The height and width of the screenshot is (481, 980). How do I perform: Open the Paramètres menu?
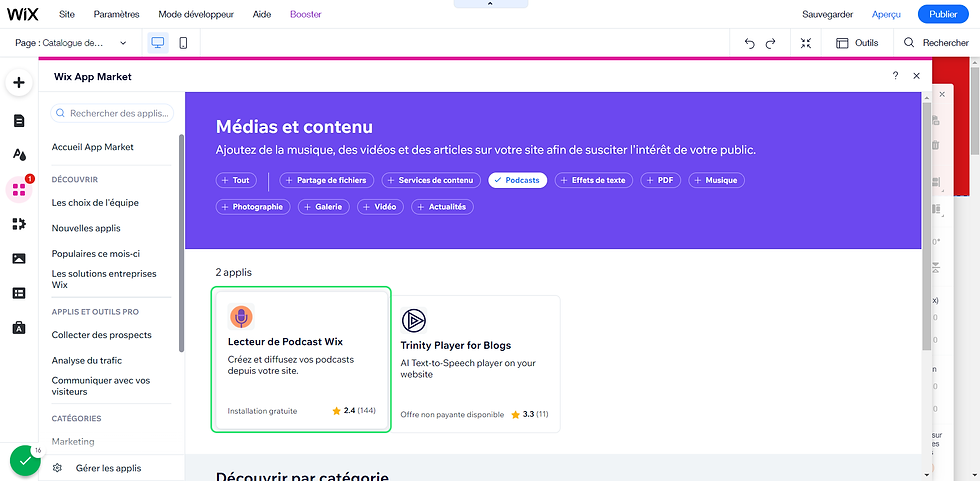(x=116, y=14)
